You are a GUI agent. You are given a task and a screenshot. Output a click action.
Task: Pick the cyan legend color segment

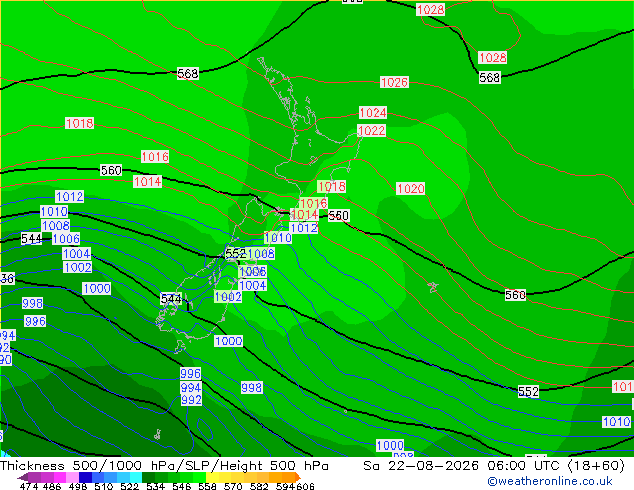(136, 477)
